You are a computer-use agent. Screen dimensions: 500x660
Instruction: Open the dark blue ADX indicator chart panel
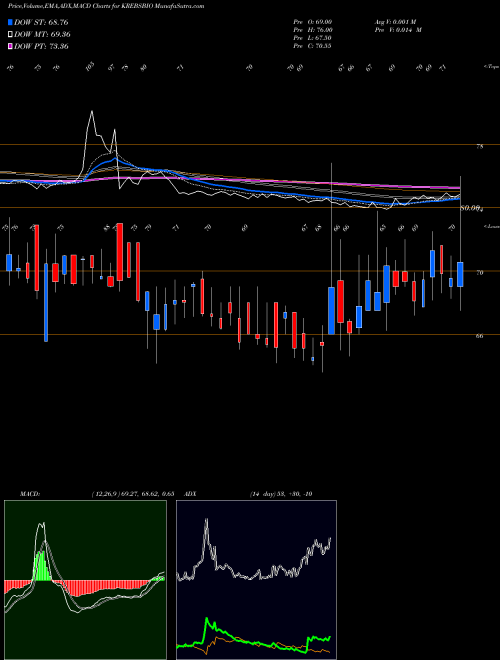(x=256, y=580)
